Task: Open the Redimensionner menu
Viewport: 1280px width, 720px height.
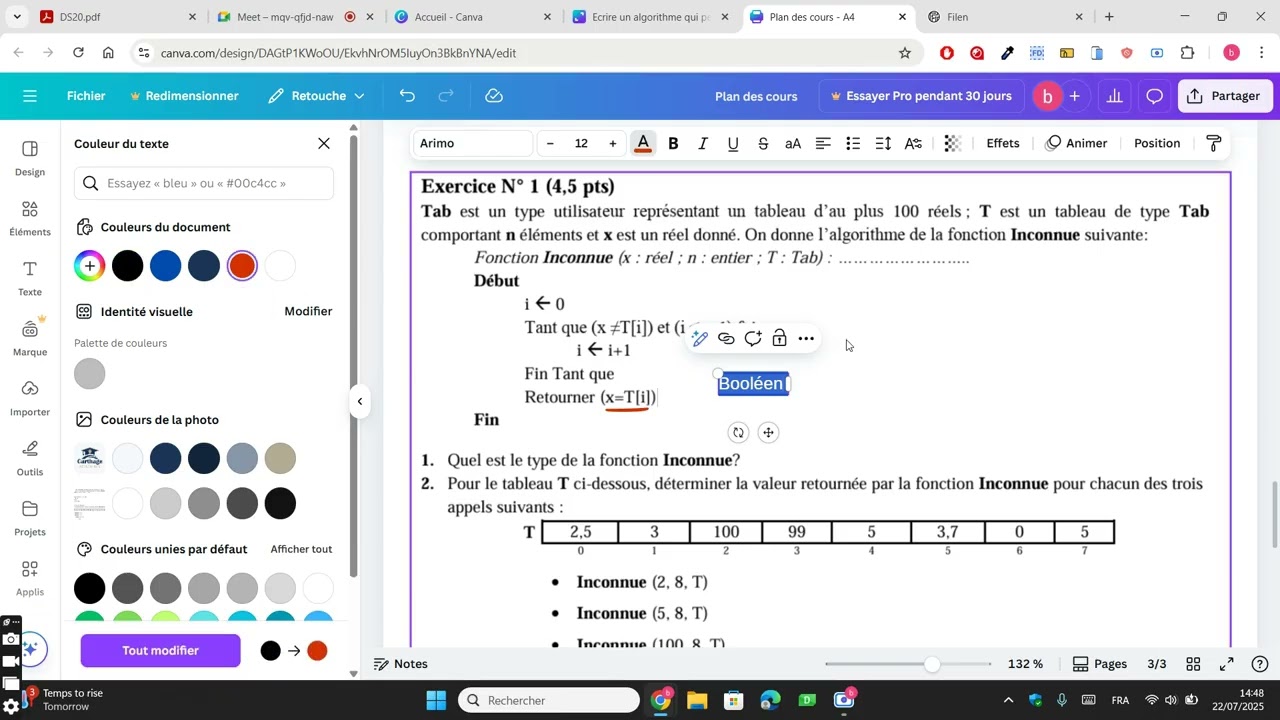Action: click(x=184, y=96)
